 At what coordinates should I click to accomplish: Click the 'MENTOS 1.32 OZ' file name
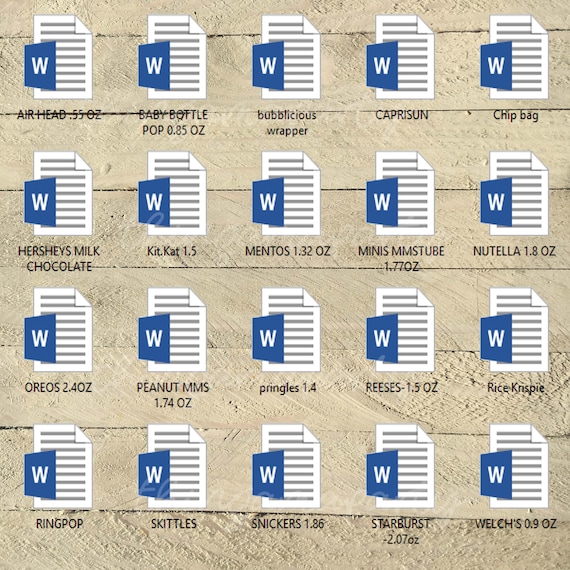[x=288, y=251]
